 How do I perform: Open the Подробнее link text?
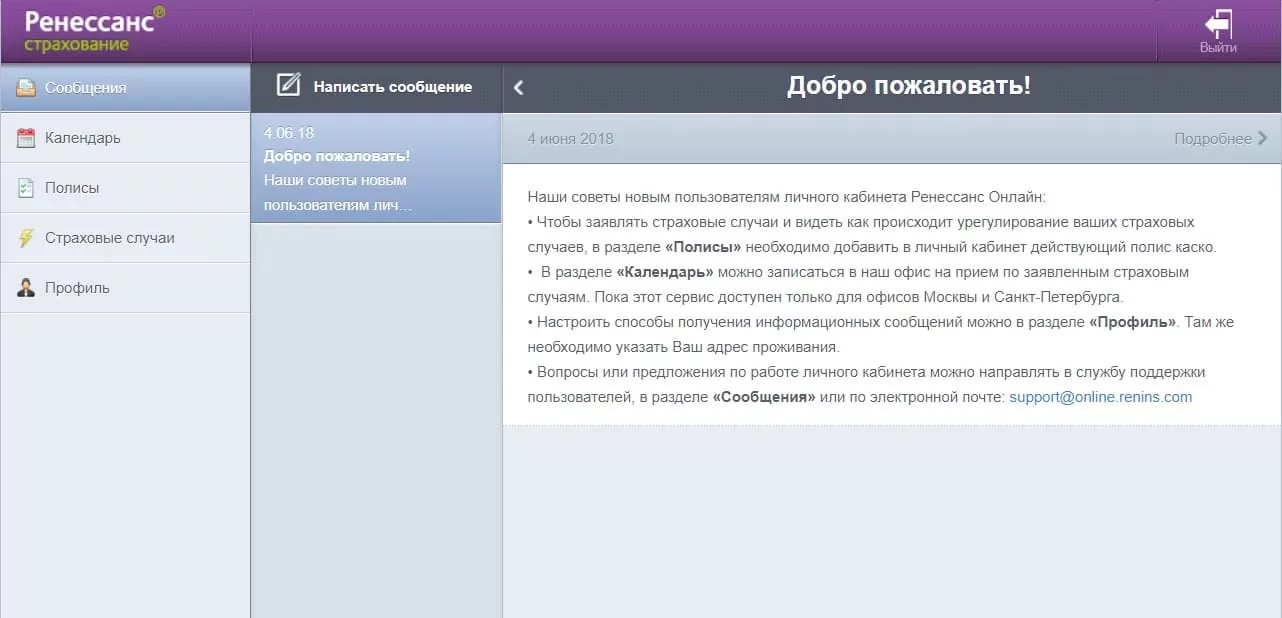[1212, 138]
